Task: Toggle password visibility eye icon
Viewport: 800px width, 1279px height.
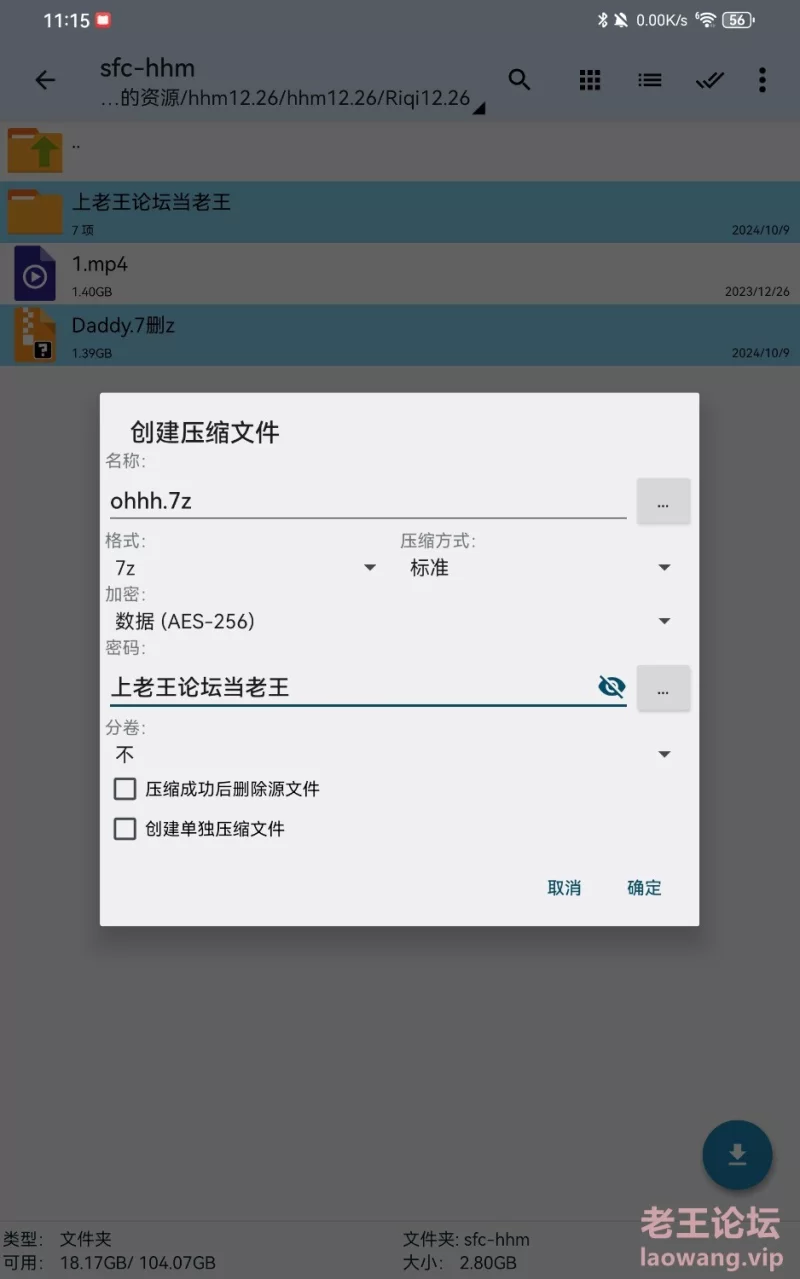Action: pyautogui.click(x=611, y=686)
